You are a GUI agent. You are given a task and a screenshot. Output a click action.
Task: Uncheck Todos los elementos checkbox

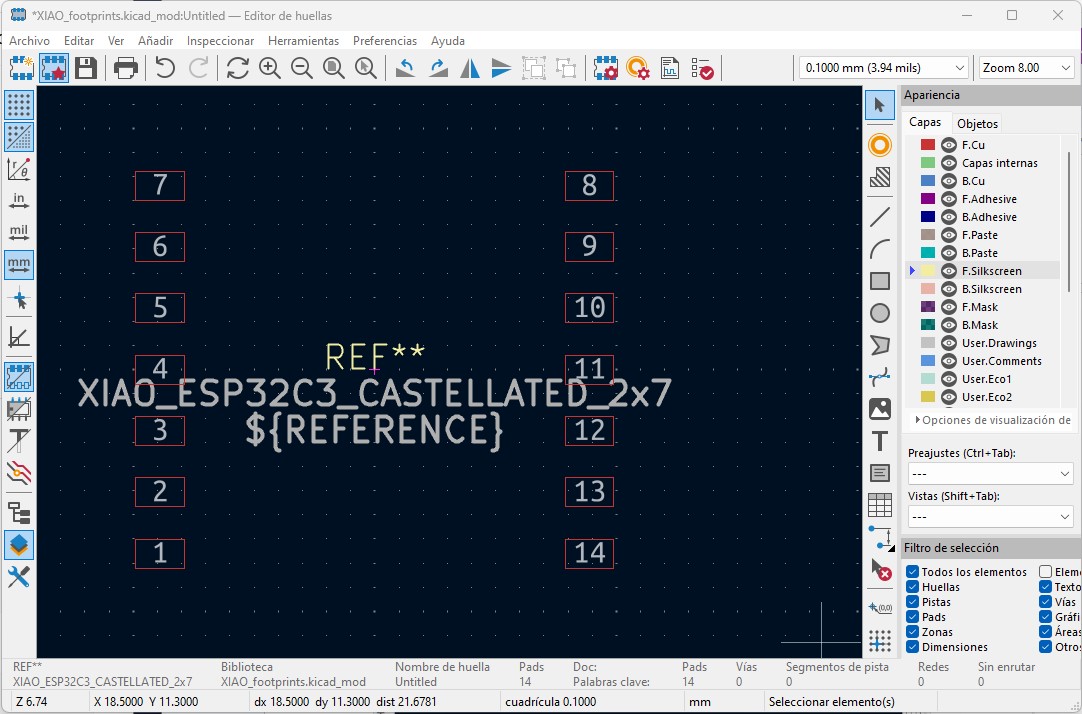pos(912,572)
